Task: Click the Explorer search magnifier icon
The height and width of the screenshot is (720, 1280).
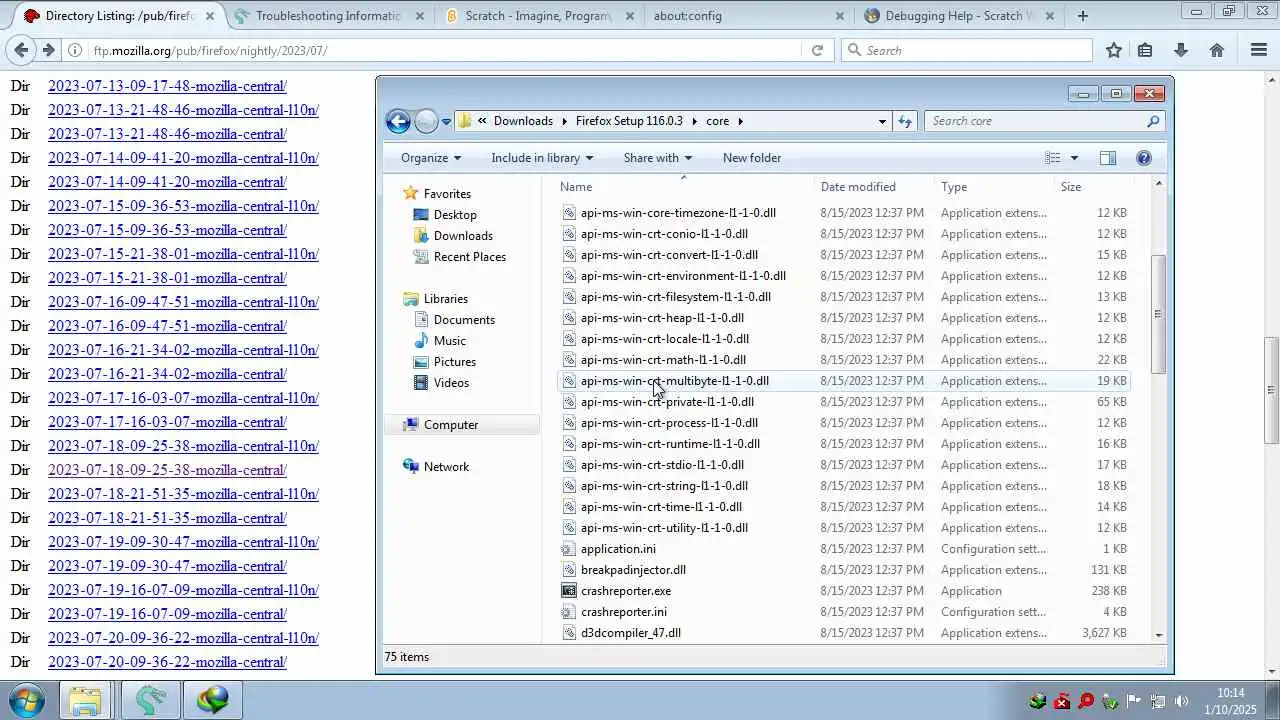Action: tap(1153, 121)
